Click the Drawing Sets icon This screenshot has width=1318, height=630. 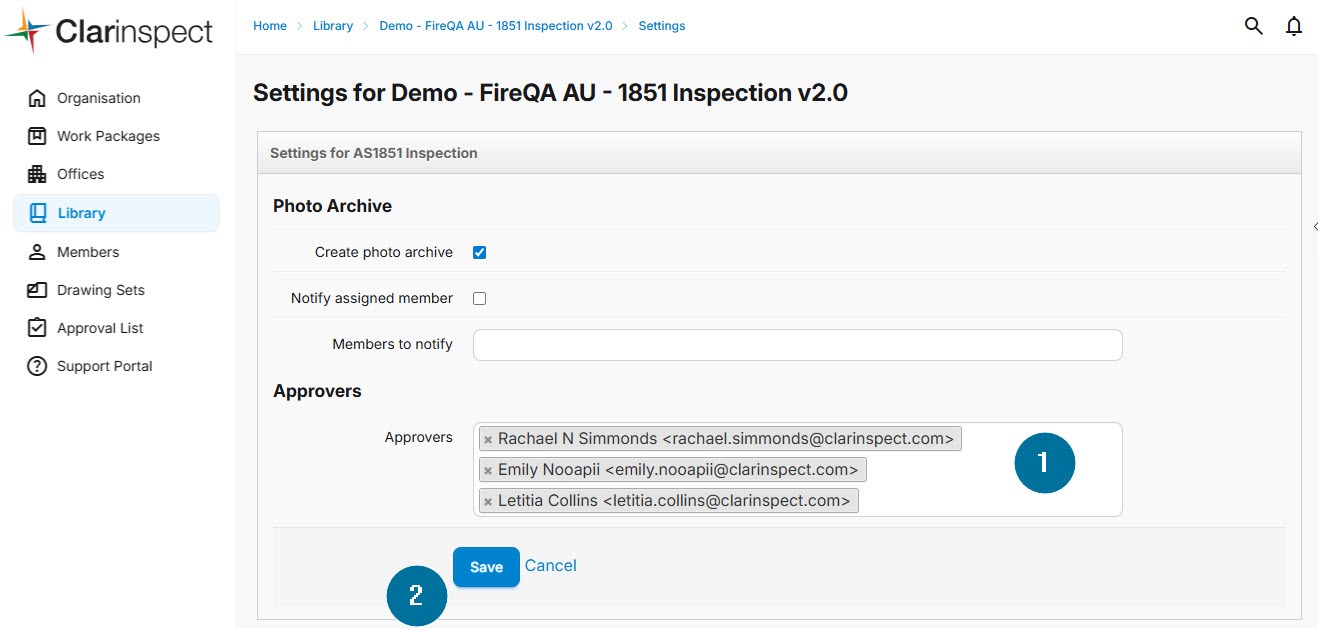tap(37, 290)
